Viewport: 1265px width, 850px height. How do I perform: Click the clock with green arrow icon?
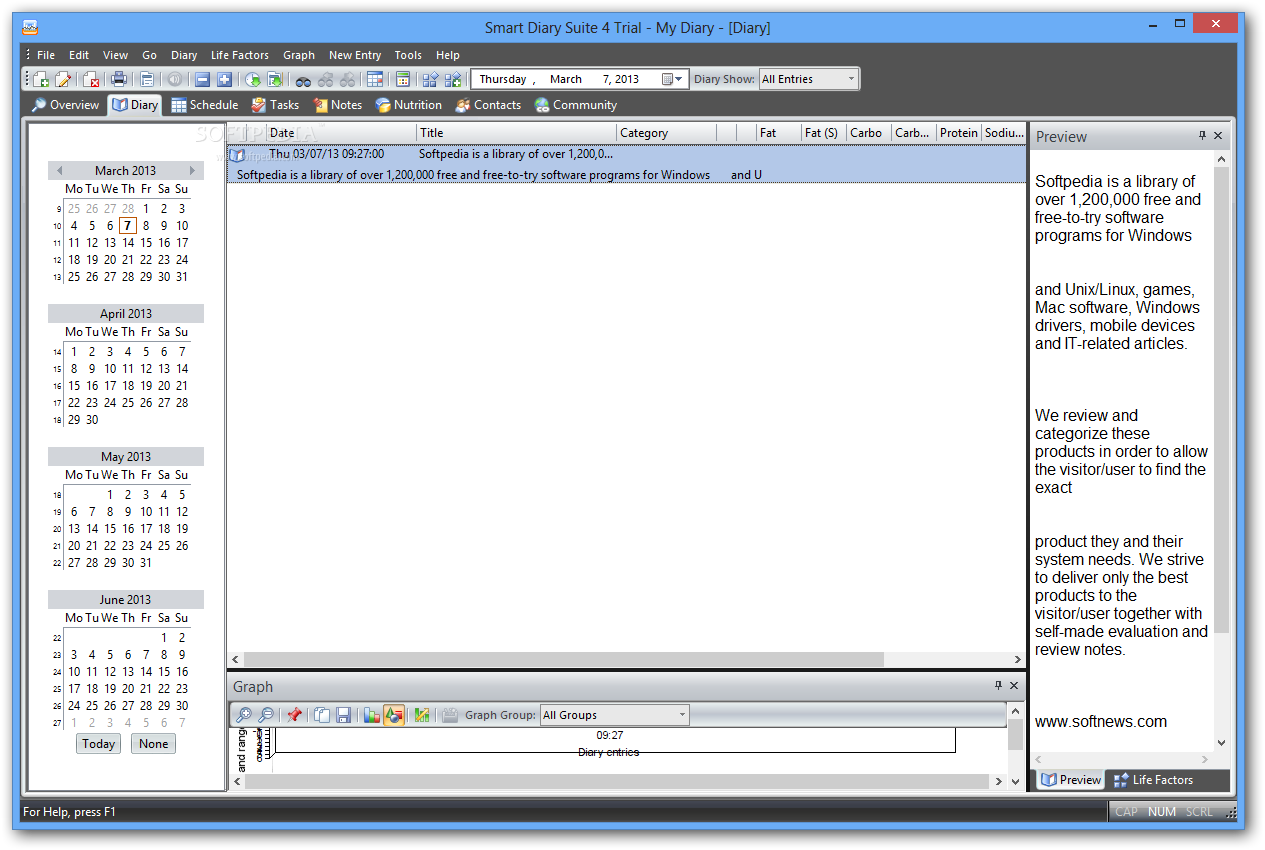click(252, 80)
